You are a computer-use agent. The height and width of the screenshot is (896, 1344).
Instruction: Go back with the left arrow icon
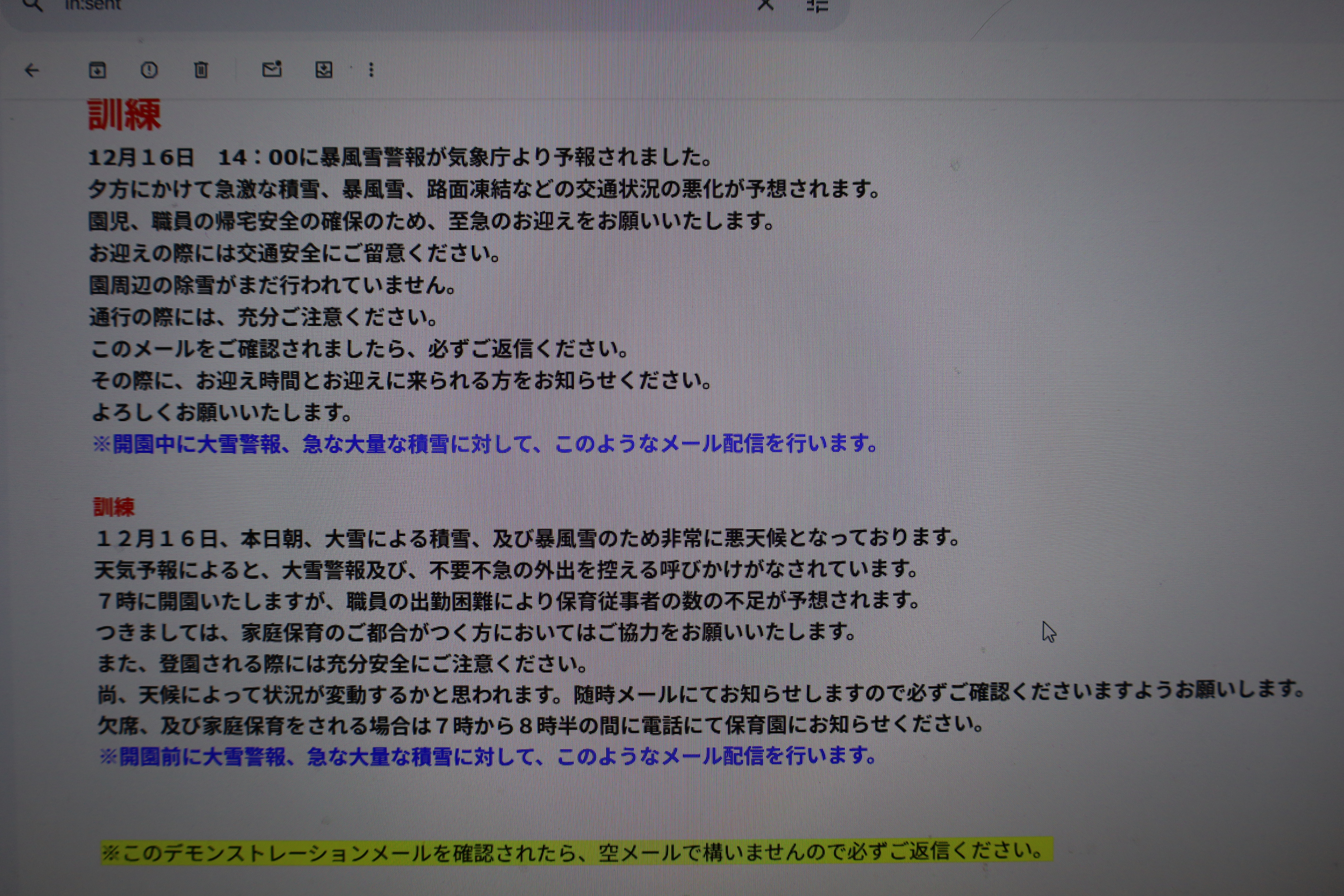[32, 70]
